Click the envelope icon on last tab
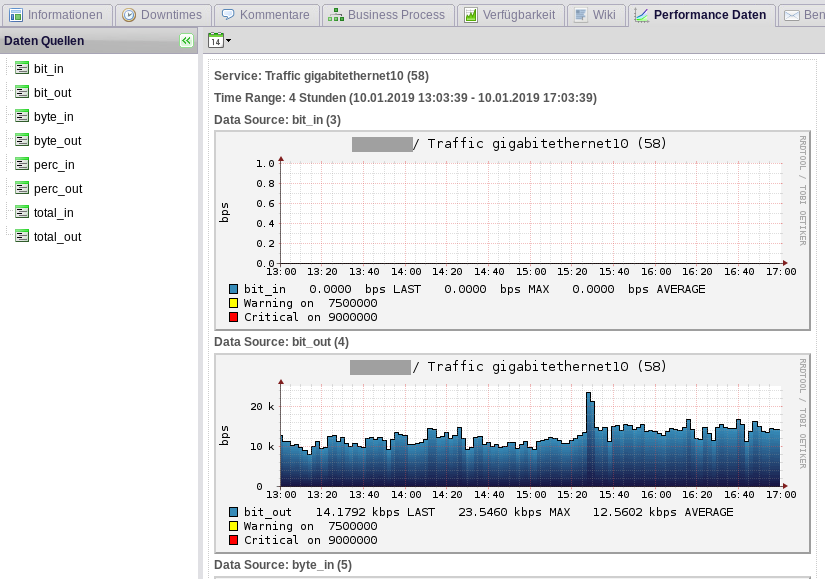825x579 pixels. pos(792,15)
